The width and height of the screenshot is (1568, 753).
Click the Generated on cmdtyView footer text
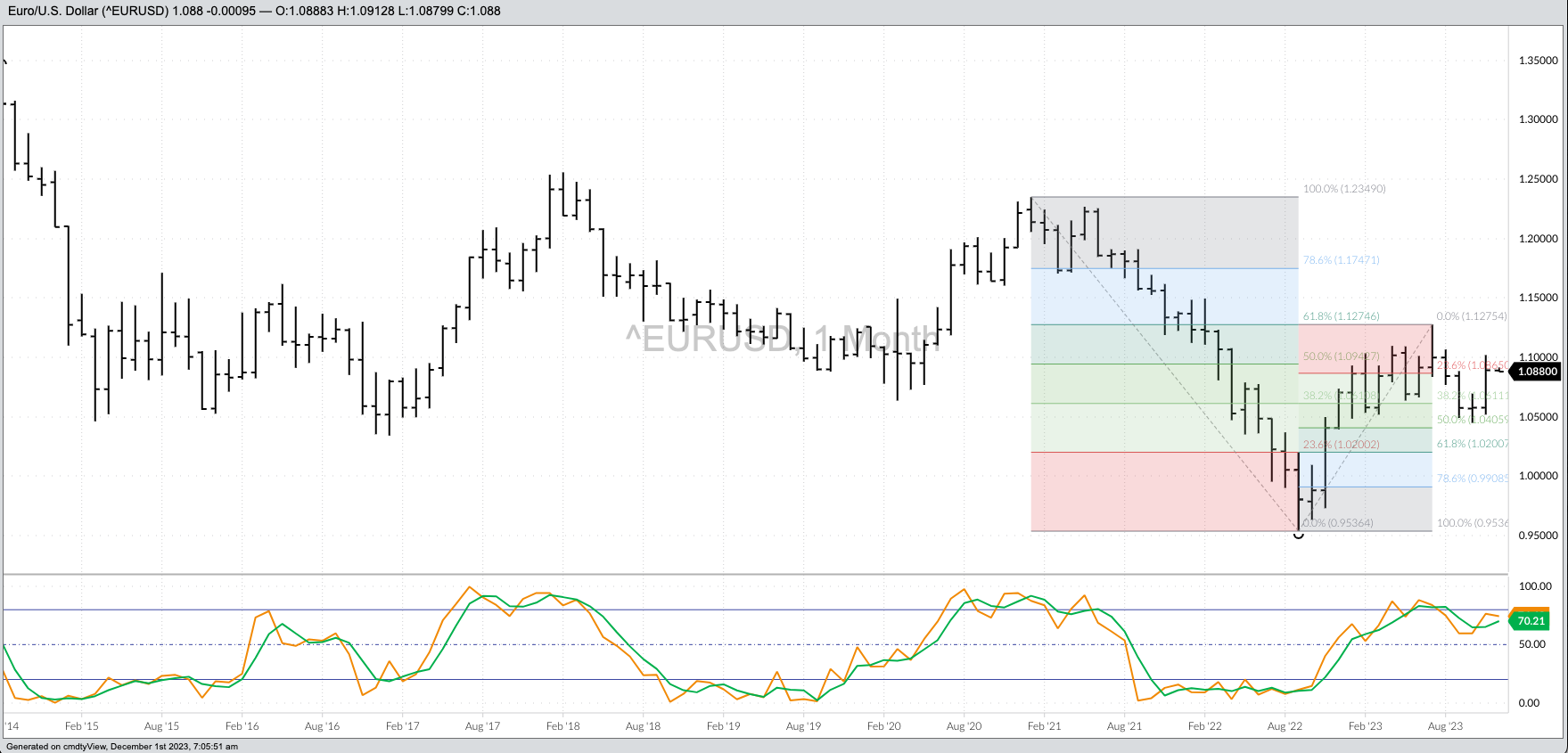pyautogui.click(x=122, y=747)
